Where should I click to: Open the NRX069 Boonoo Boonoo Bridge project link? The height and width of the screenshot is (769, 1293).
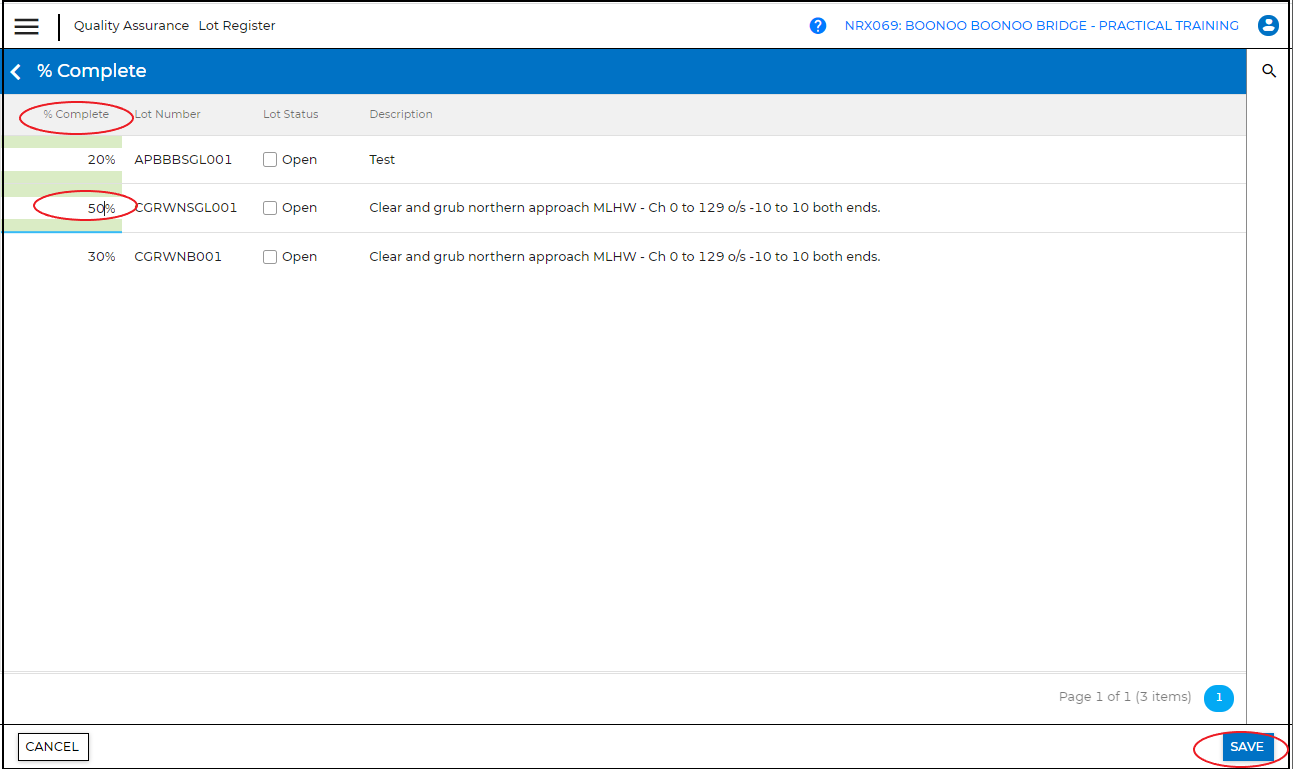pyautogui.click(x=1041, y=26)
